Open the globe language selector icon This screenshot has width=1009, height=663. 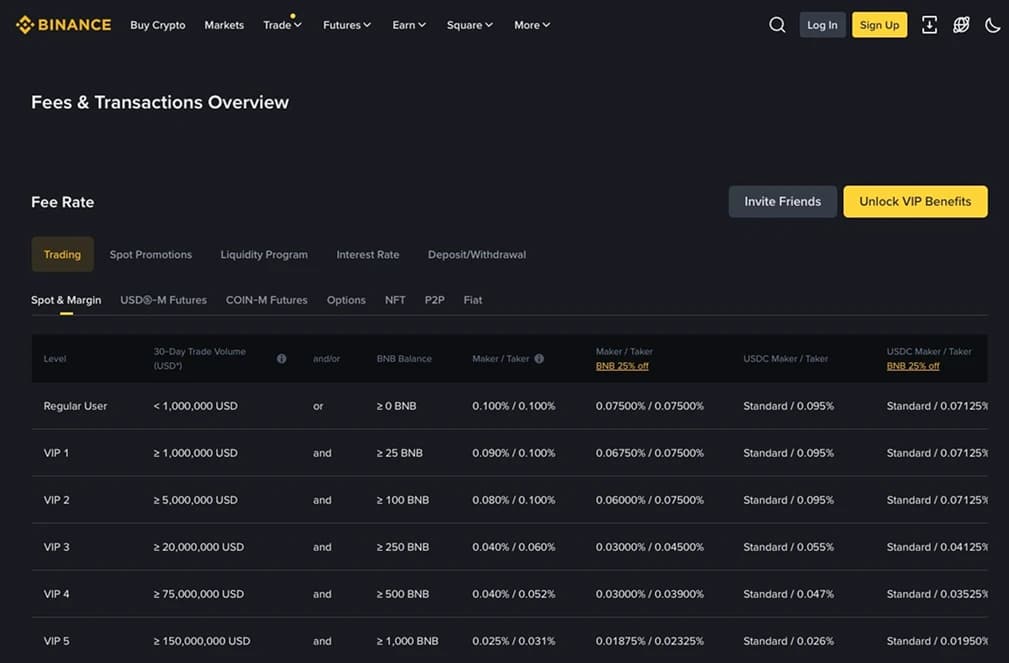(961, 24)
